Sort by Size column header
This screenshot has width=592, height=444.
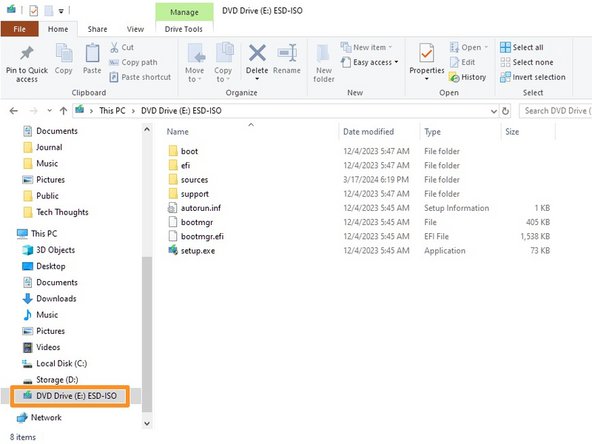click(x=512, y=132)
